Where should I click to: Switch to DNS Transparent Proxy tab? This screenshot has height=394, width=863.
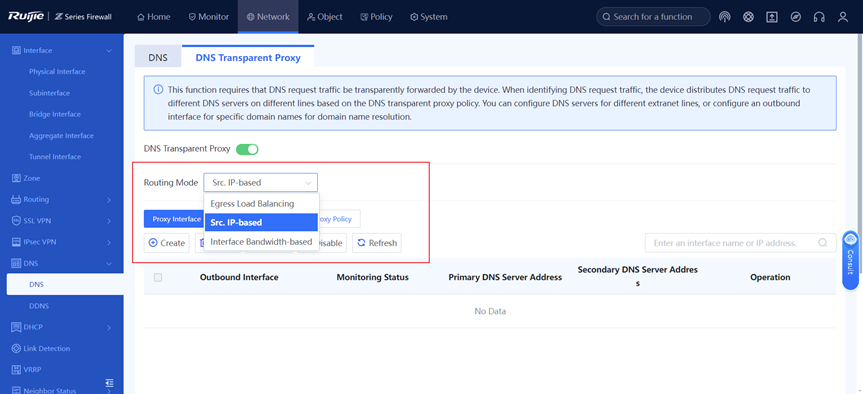248,57
